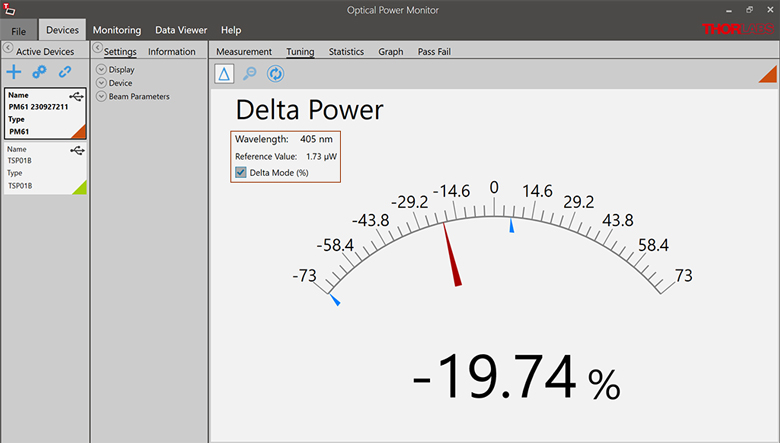Collapse the Active Devices panel arrow
This screenshot has width=780, height=443.
pos(8,48)
